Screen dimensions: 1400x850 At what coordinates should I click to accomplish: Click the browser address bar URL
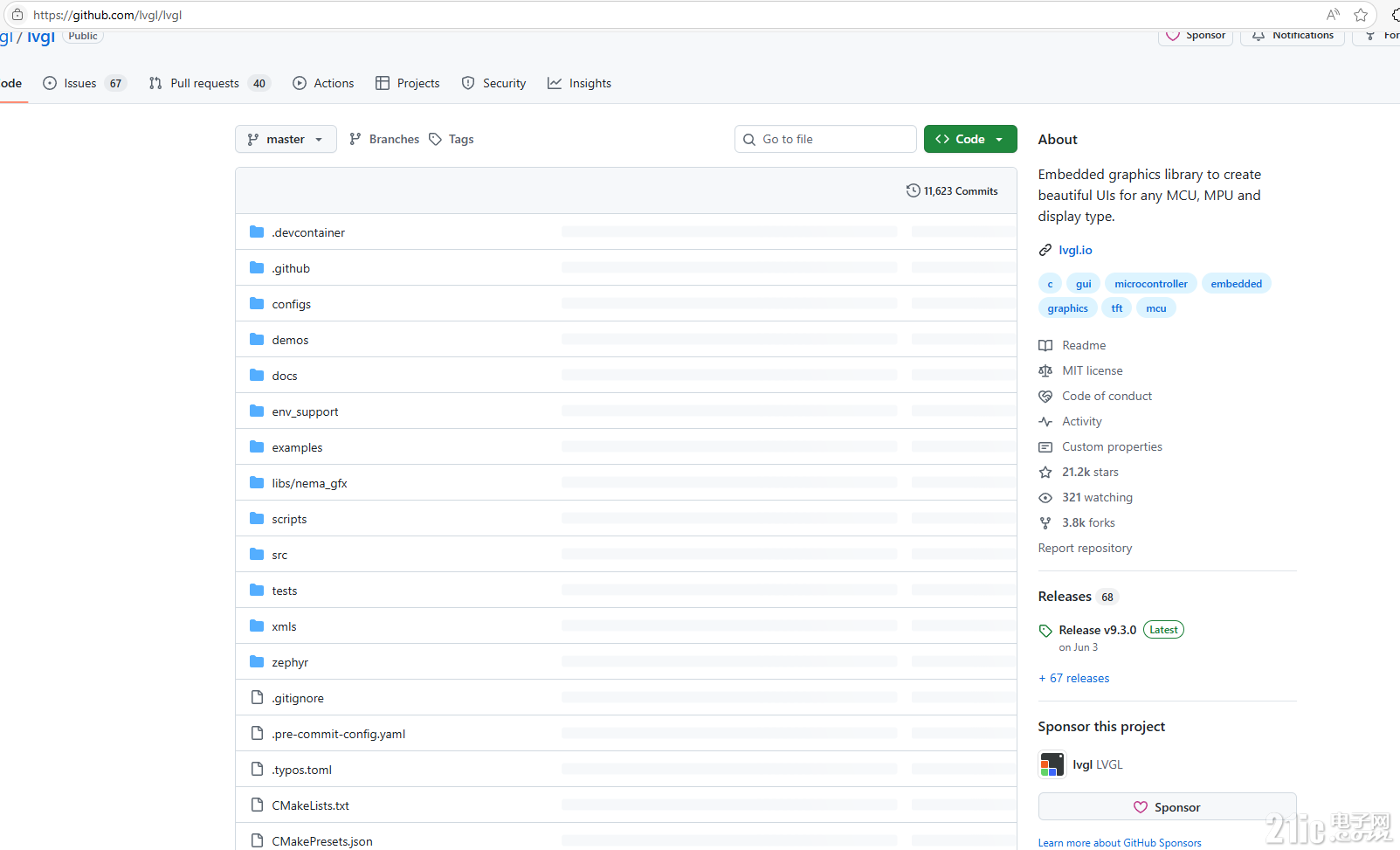(107, 15)
